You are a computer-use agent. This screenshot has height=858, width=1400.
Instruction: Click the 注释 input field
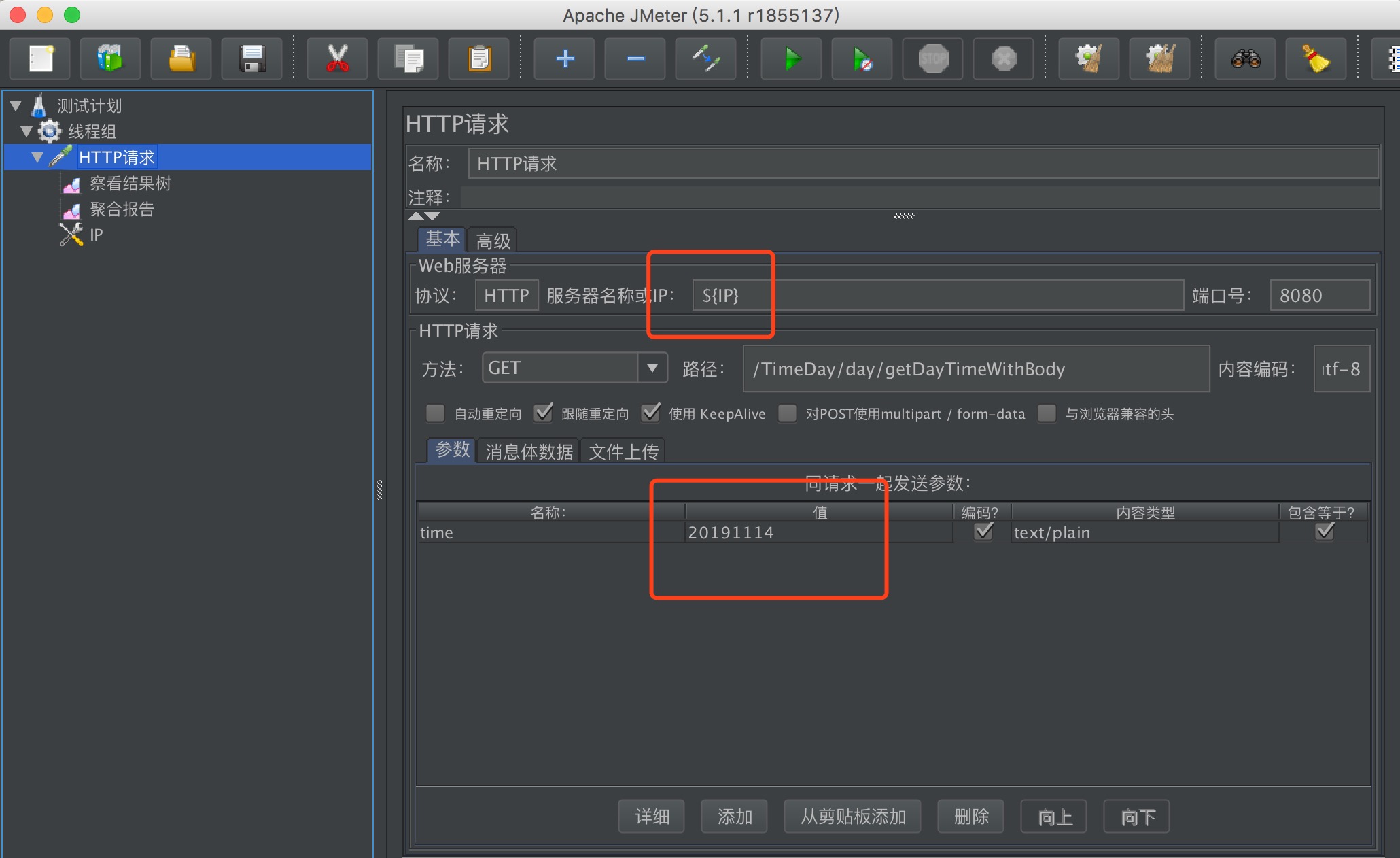(920, 198)
